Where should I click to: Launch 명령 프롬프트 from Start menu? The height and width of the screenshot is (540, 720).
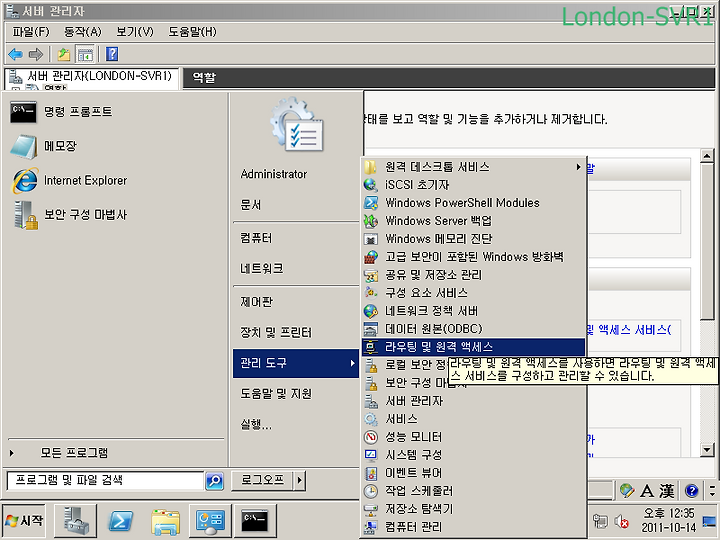[x=115, y=112]
